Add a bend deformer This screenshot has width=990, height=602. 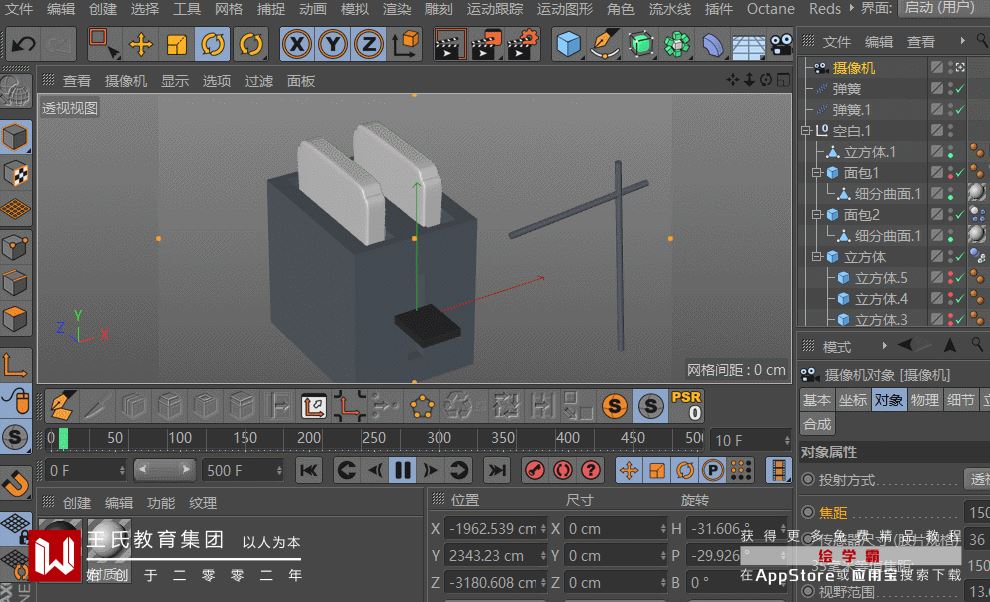pos(712,44)
